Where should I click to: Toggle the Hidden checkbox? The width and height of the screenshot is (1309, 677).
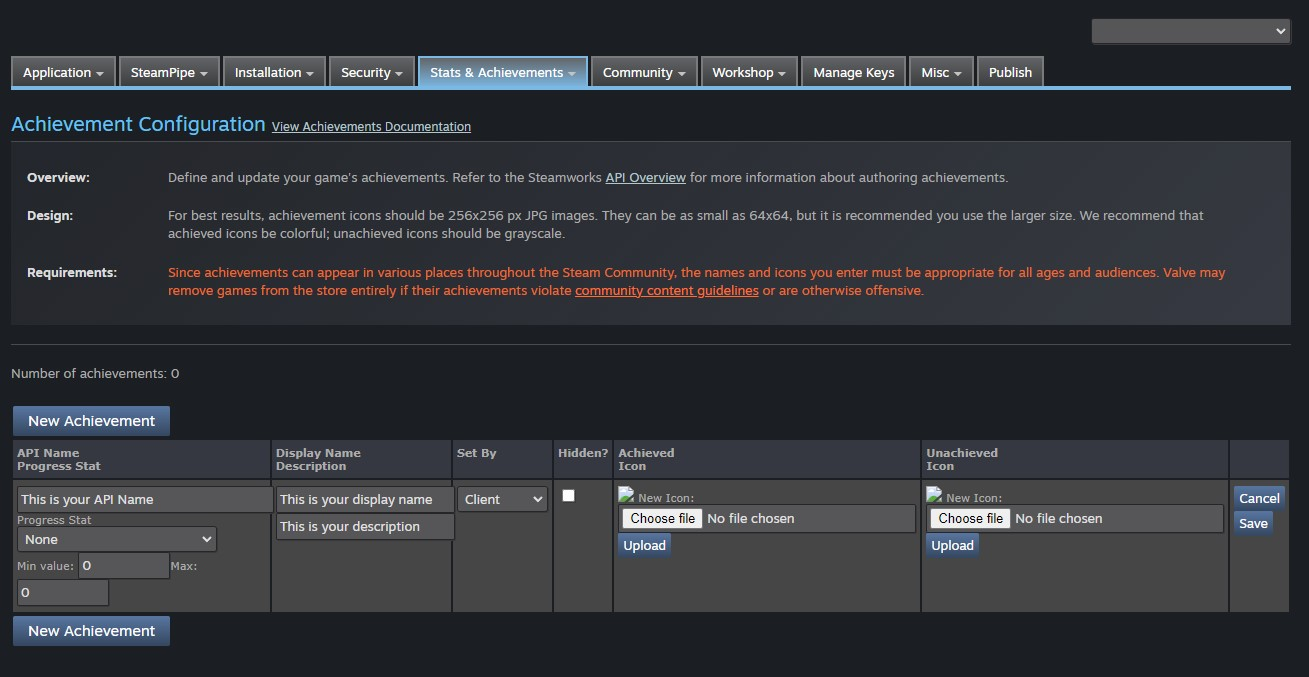pos(568,495)
